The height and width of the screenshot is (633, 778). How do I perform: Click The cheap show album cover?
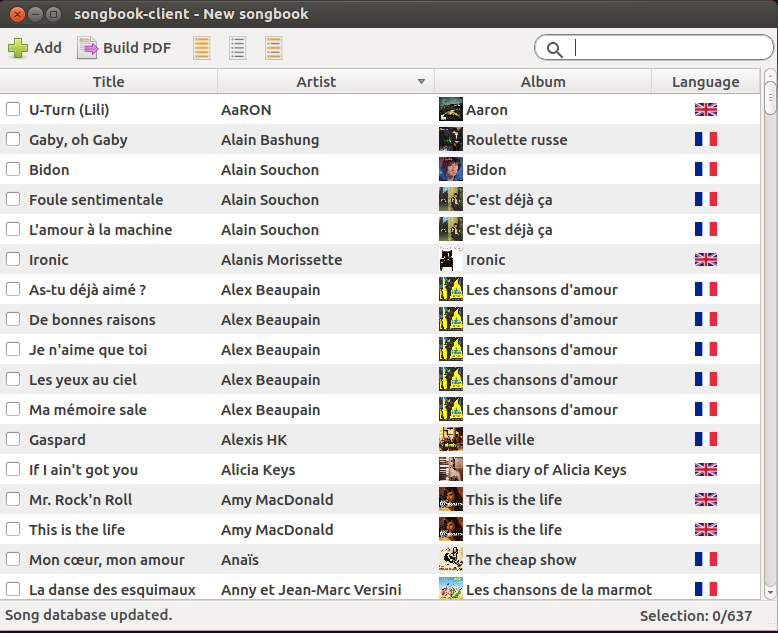pos(451,560)
